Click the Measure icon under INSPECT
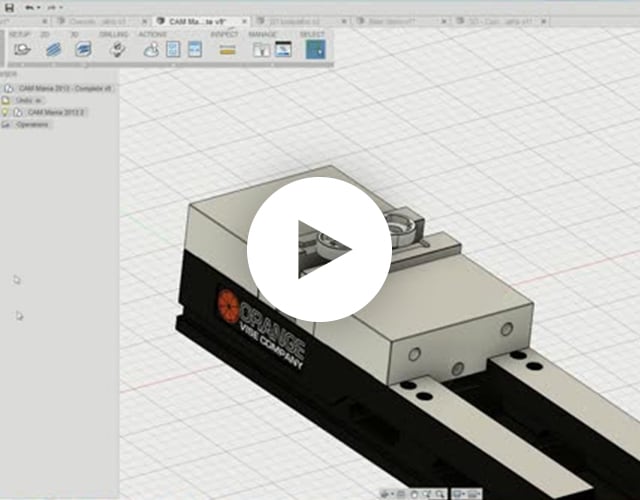 tap(227, 50)
